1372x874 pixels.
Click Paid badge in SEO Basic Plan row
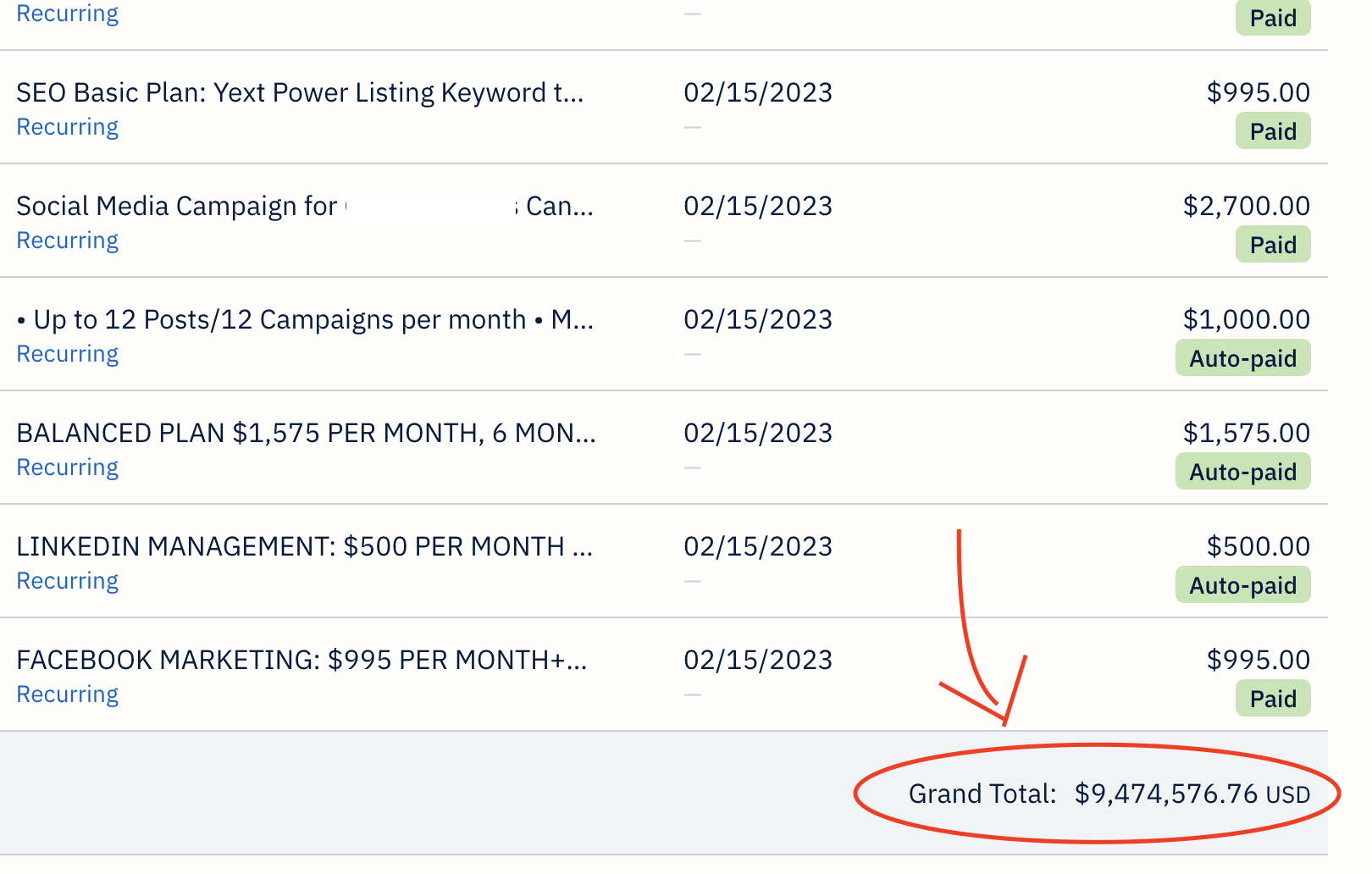[x=1272, y=132]
